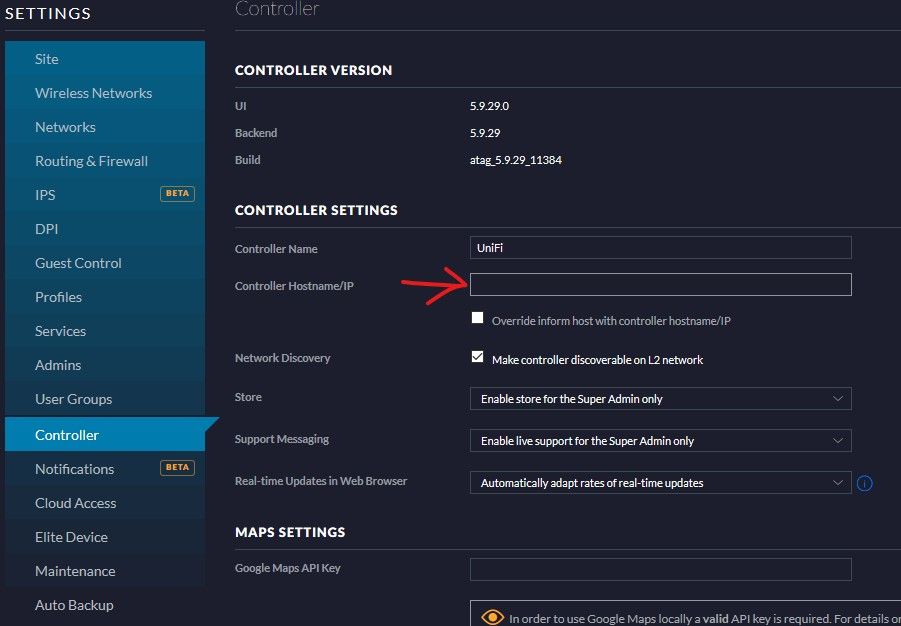Screen dimensions: 901x626
Task: Open the Maintenance section
Action: pos(105,571)
